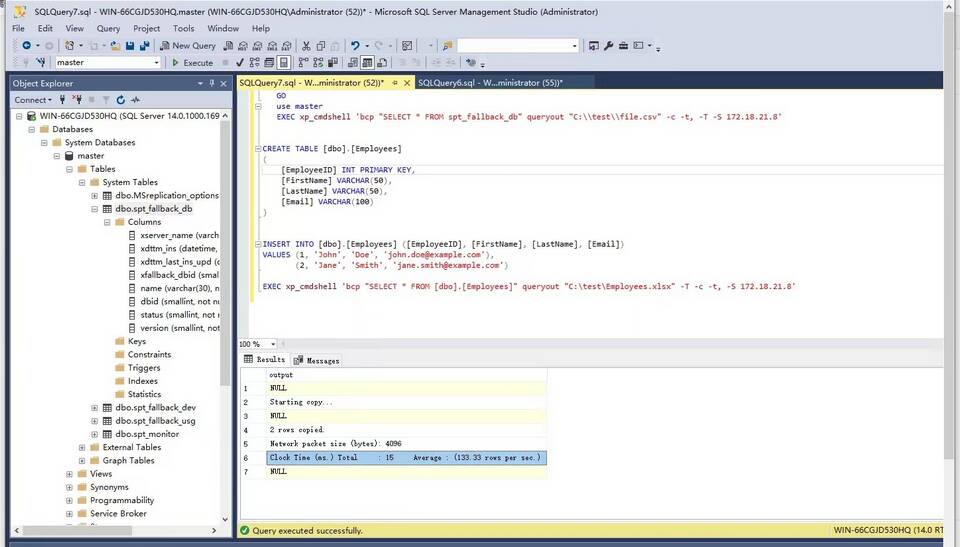Select the dbo.spt_fallback_dev table
The width and height of the screenshot is (960, 547).
tap(155, 408)
